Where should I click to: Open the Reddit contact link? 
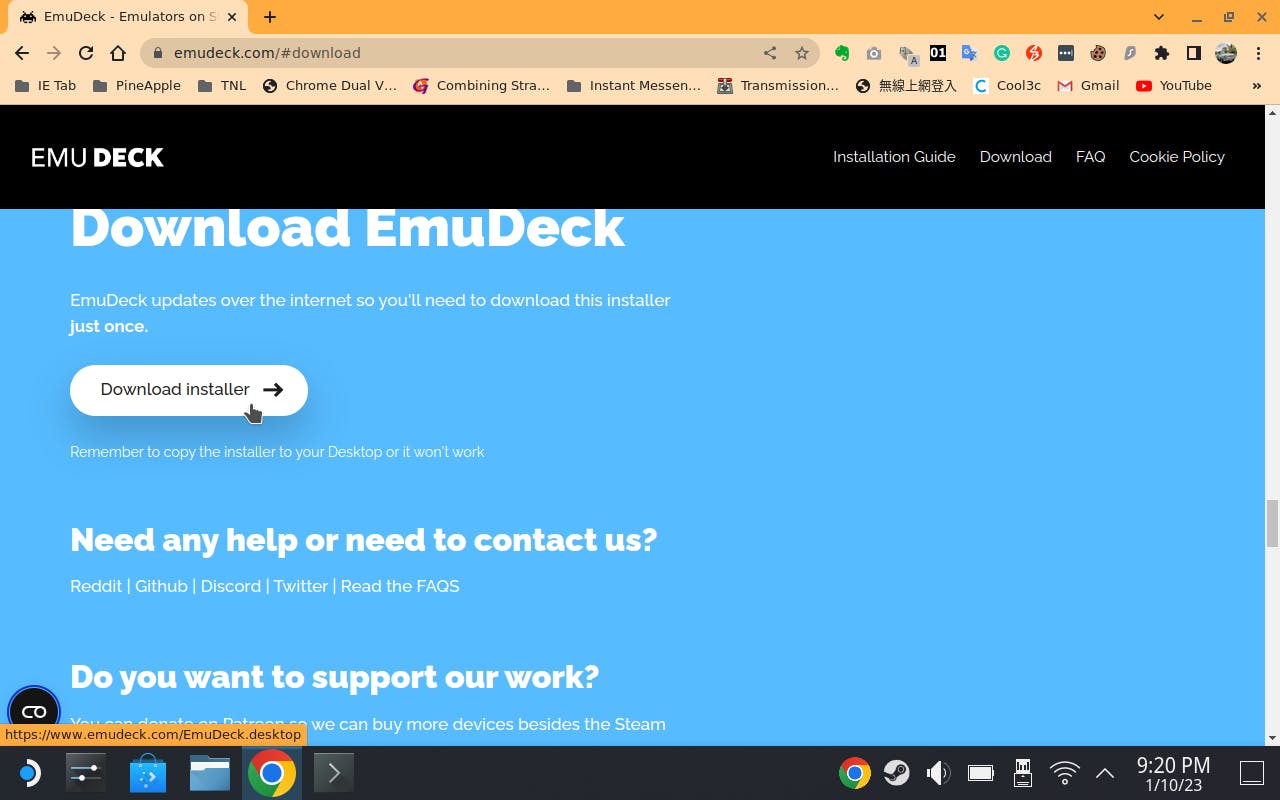(96, 586)
